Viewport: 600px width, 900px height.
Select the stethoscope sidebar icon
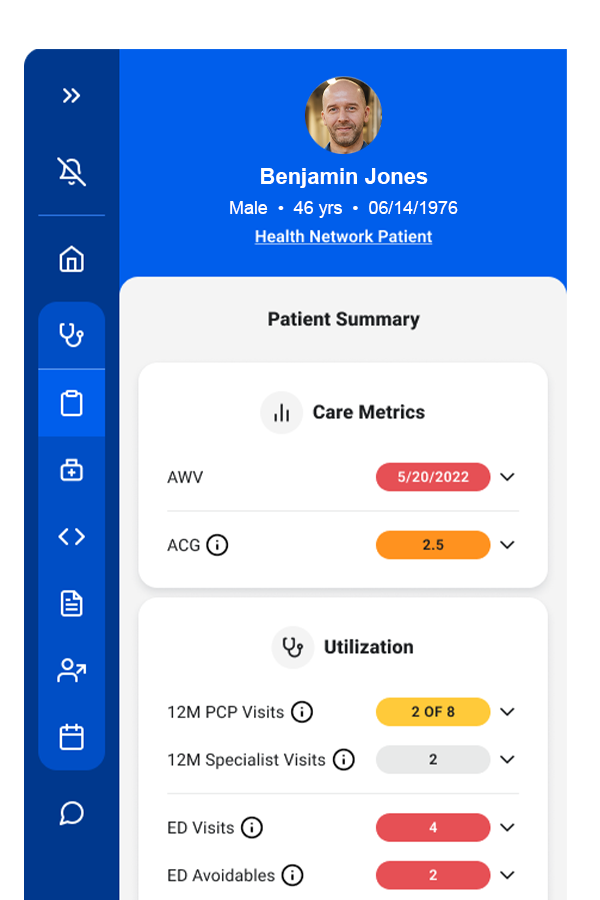click(x=71, y=335)
